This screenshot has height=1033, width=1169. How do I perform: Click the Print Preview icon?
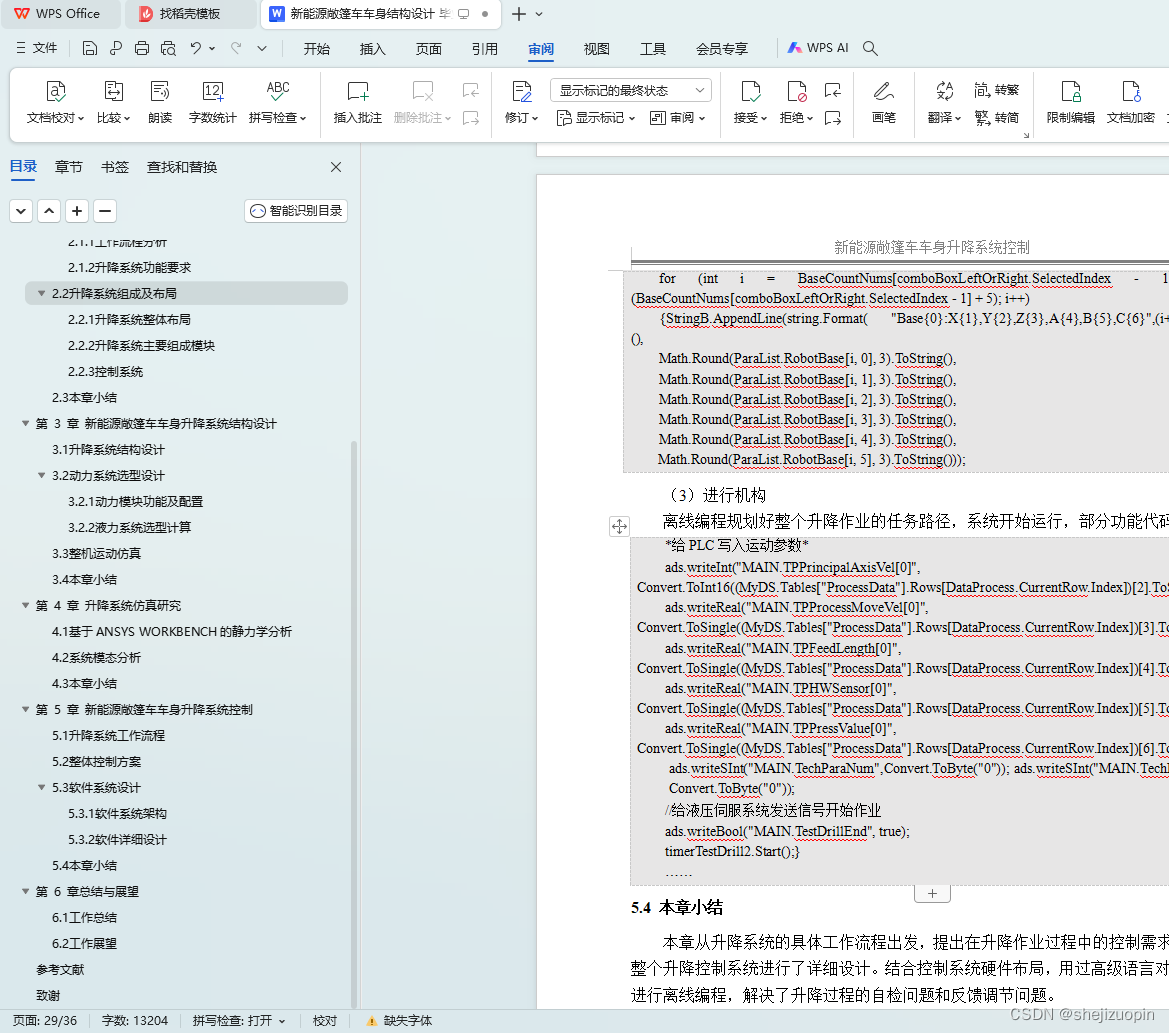(x=168, y=48)
